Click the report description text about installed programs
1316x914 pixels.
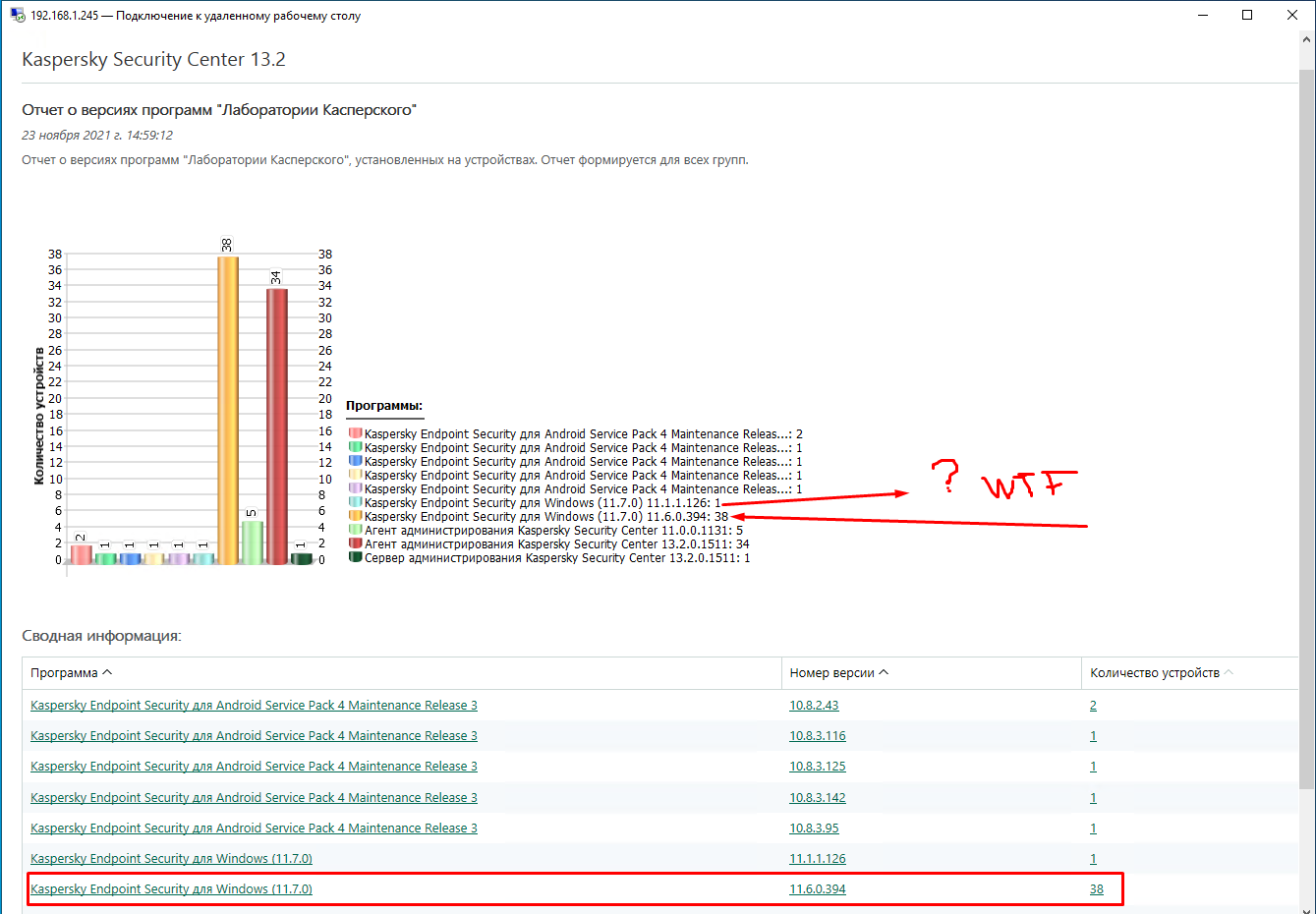point(385,160)
